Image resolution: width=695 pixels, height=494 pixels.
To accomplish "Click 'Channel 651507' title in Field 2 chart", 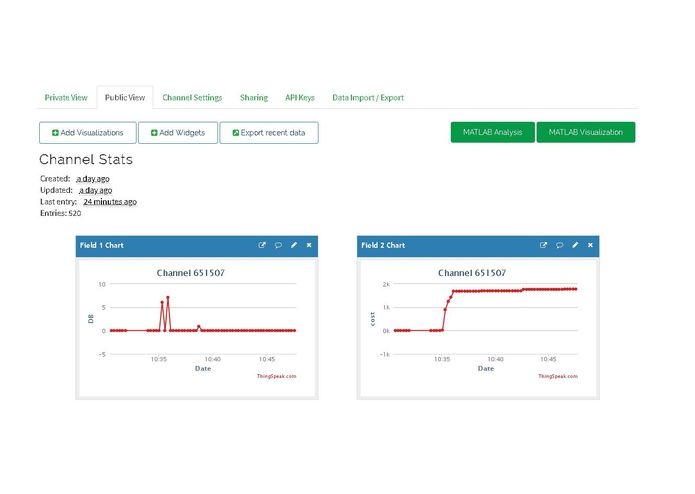I will pyautogui.click(x=472, y=273).
